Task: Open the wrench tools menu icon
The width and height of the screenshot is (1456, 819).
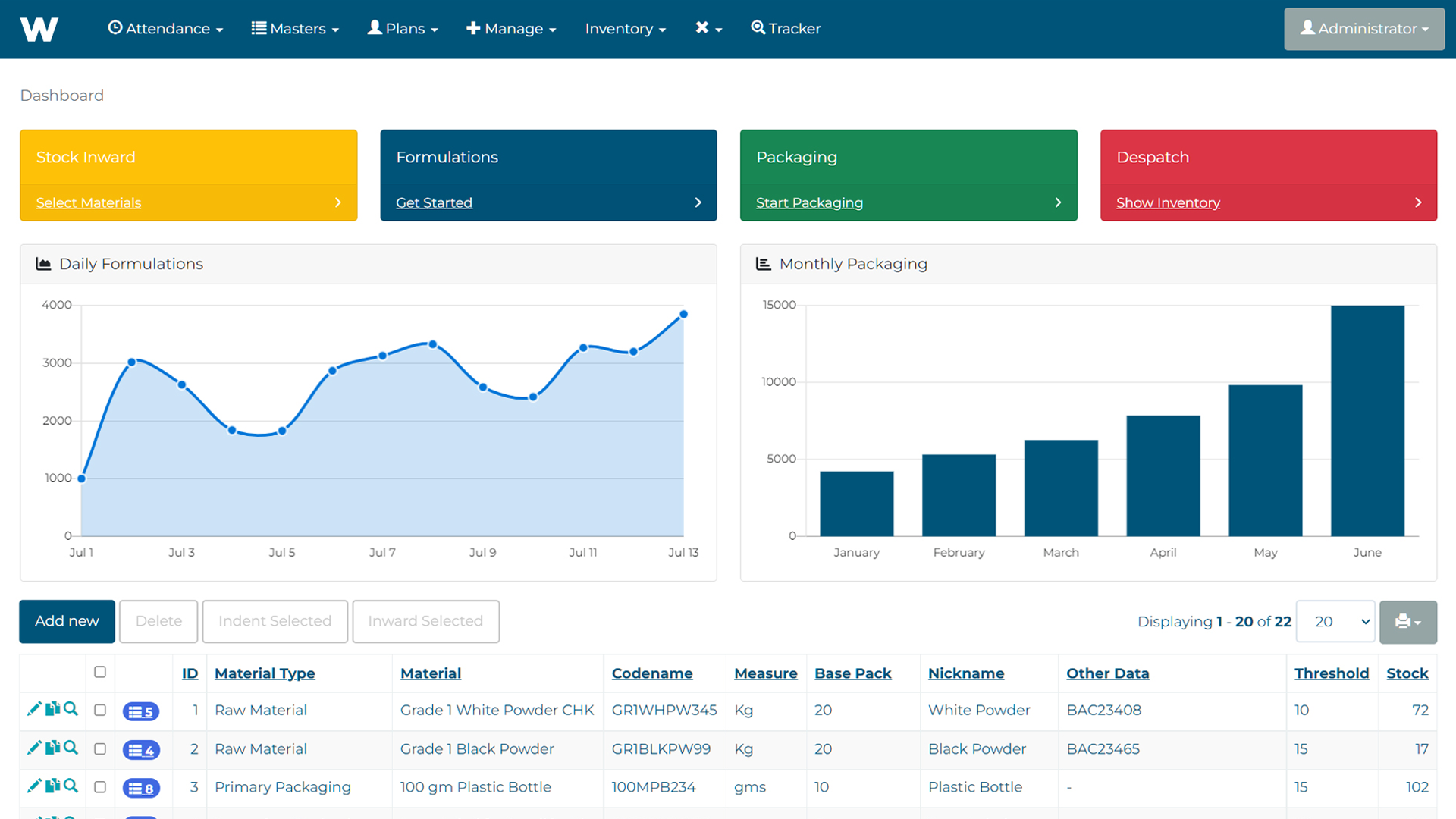Action: pos(708,29)
